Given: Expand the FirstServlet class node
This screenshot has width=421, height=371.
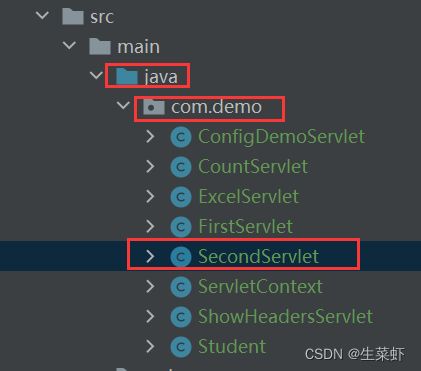Looking at the screenshot, I should click(151, 227).
